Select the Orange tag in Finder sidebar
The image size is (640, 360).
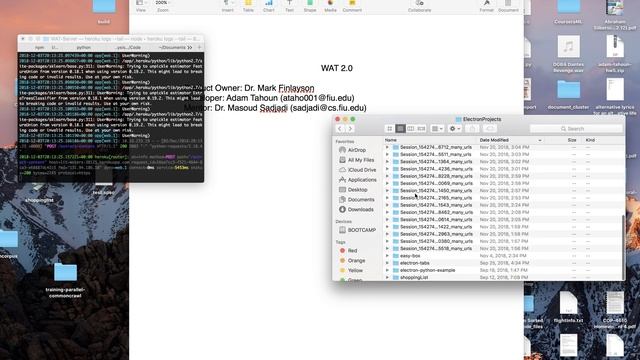click(356, 260)
